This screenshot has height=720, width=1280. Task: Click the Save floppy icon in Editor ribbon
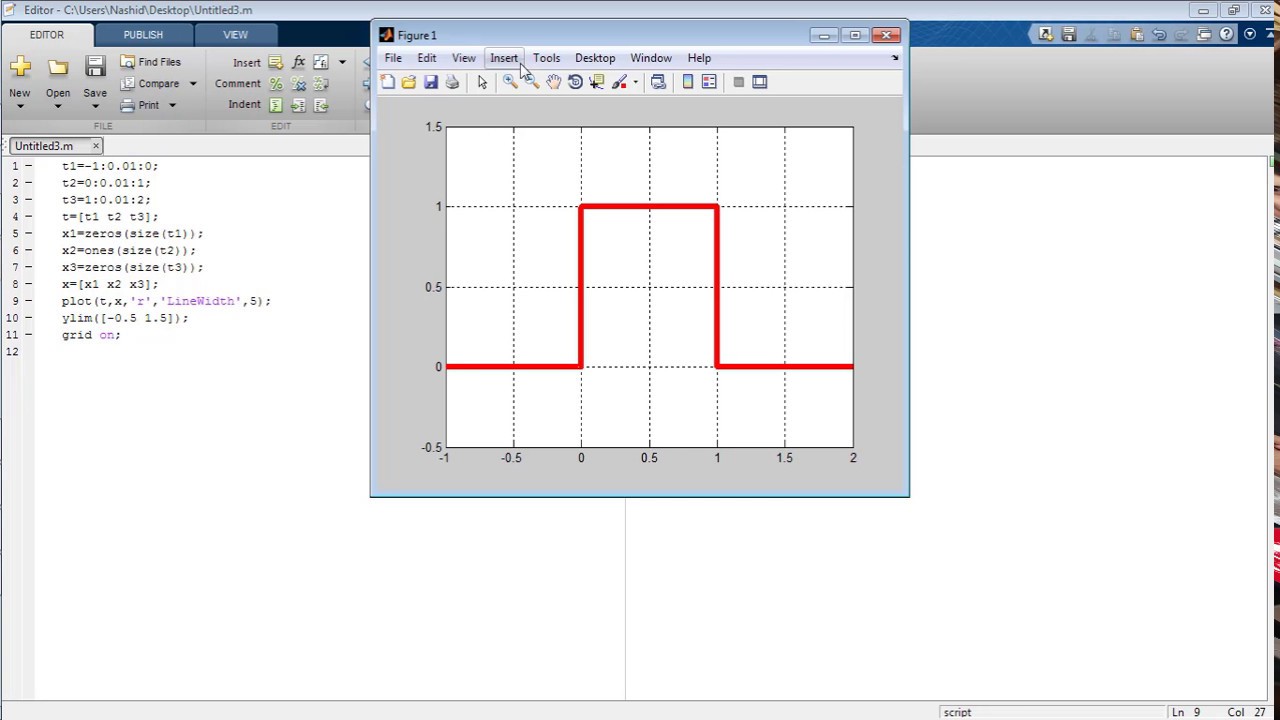[95, 67]
